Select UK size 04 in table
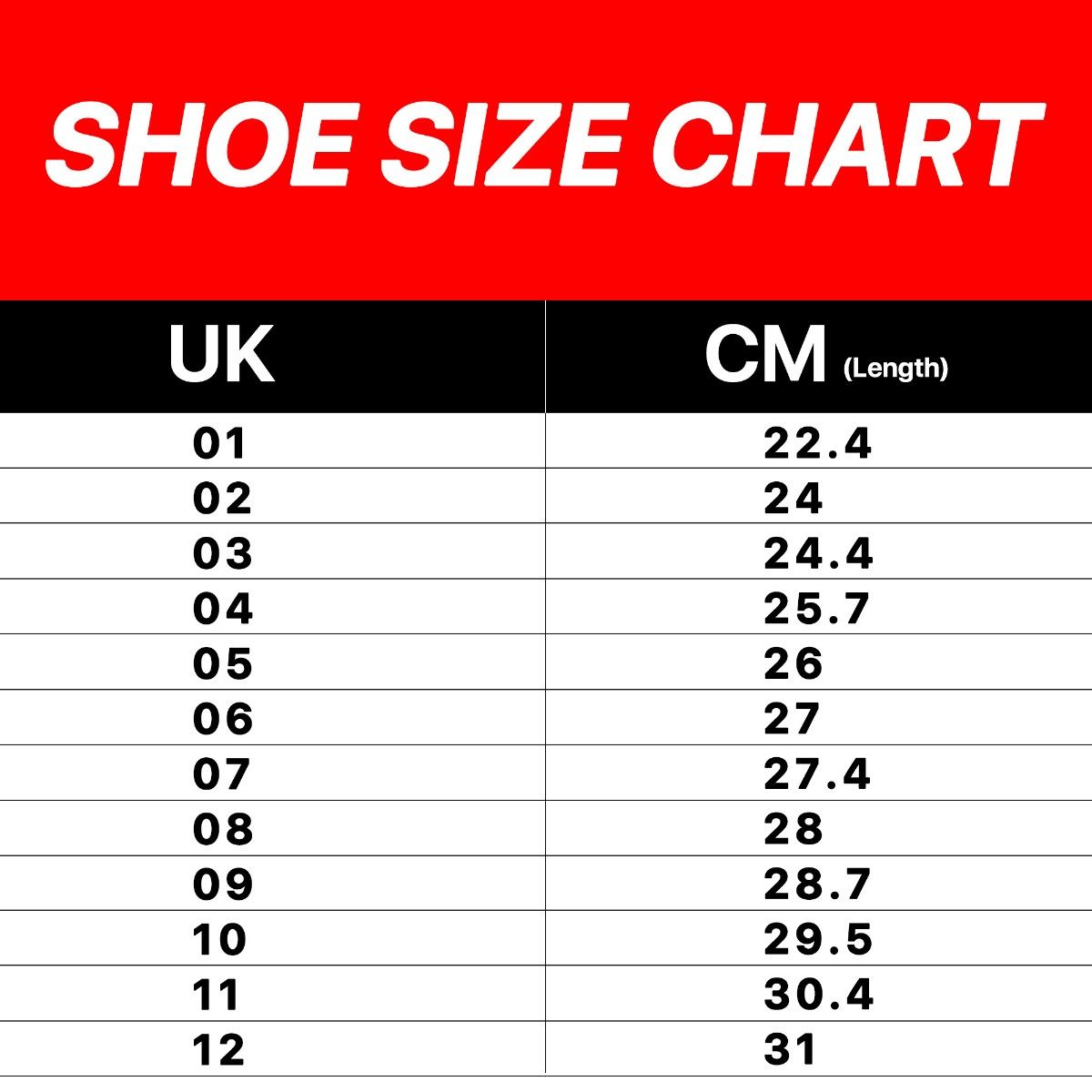This screenshot has height=1092, width=1092. [x=222, y=609]
